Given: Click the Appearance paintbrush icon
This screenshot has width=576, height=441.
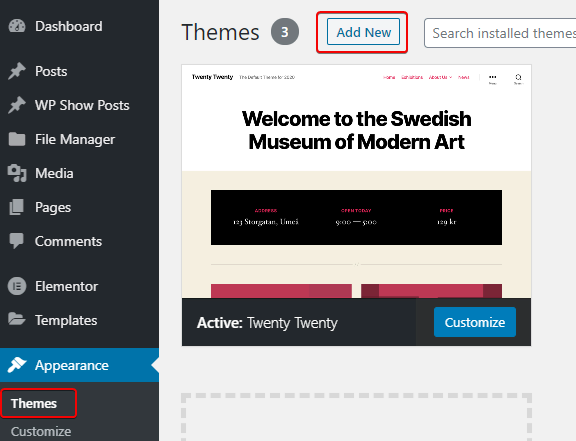Looking at the screenshot, I should pos(17,365).
